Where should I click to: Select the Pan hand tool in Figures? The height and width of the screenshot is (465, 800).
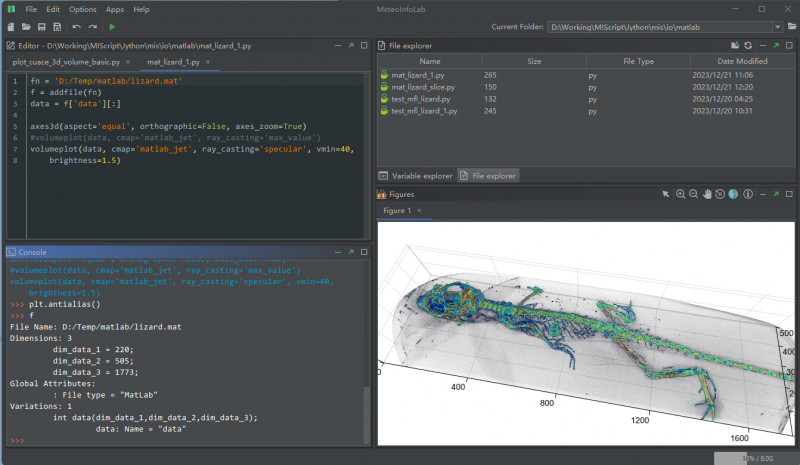[707, 194]
